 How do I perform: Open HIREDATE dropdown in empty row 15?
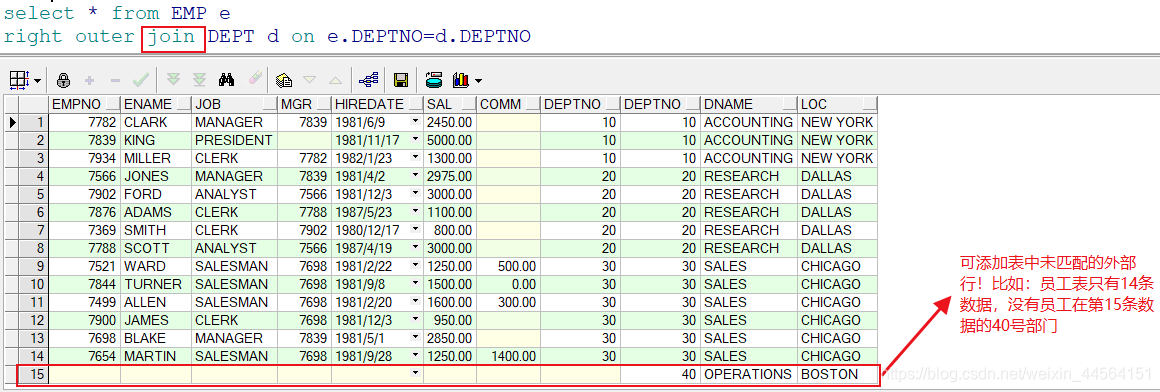coord(415,374)
